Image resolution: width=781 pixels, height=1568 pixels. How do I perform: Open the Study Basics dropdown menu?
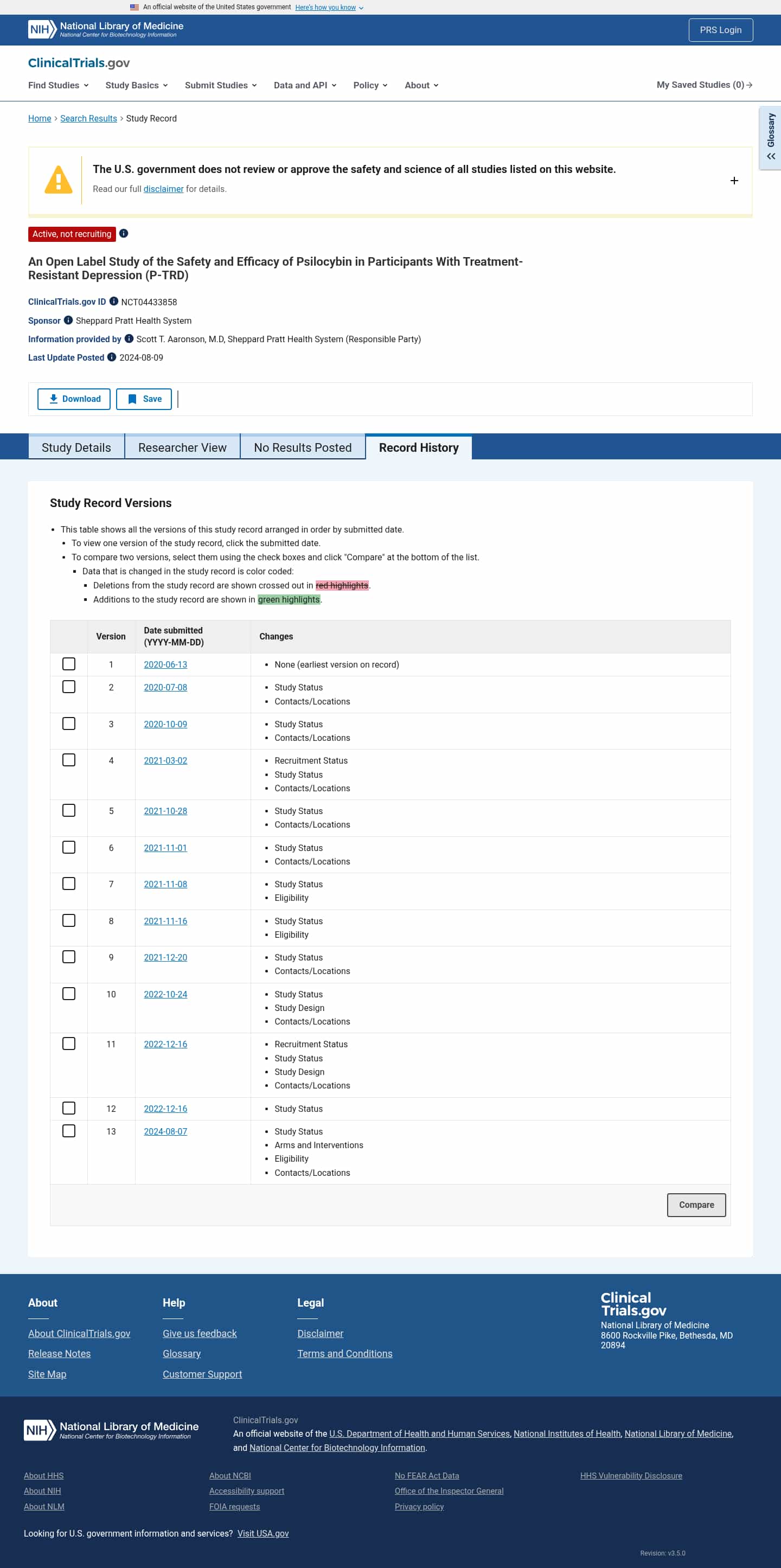(136, 85)
